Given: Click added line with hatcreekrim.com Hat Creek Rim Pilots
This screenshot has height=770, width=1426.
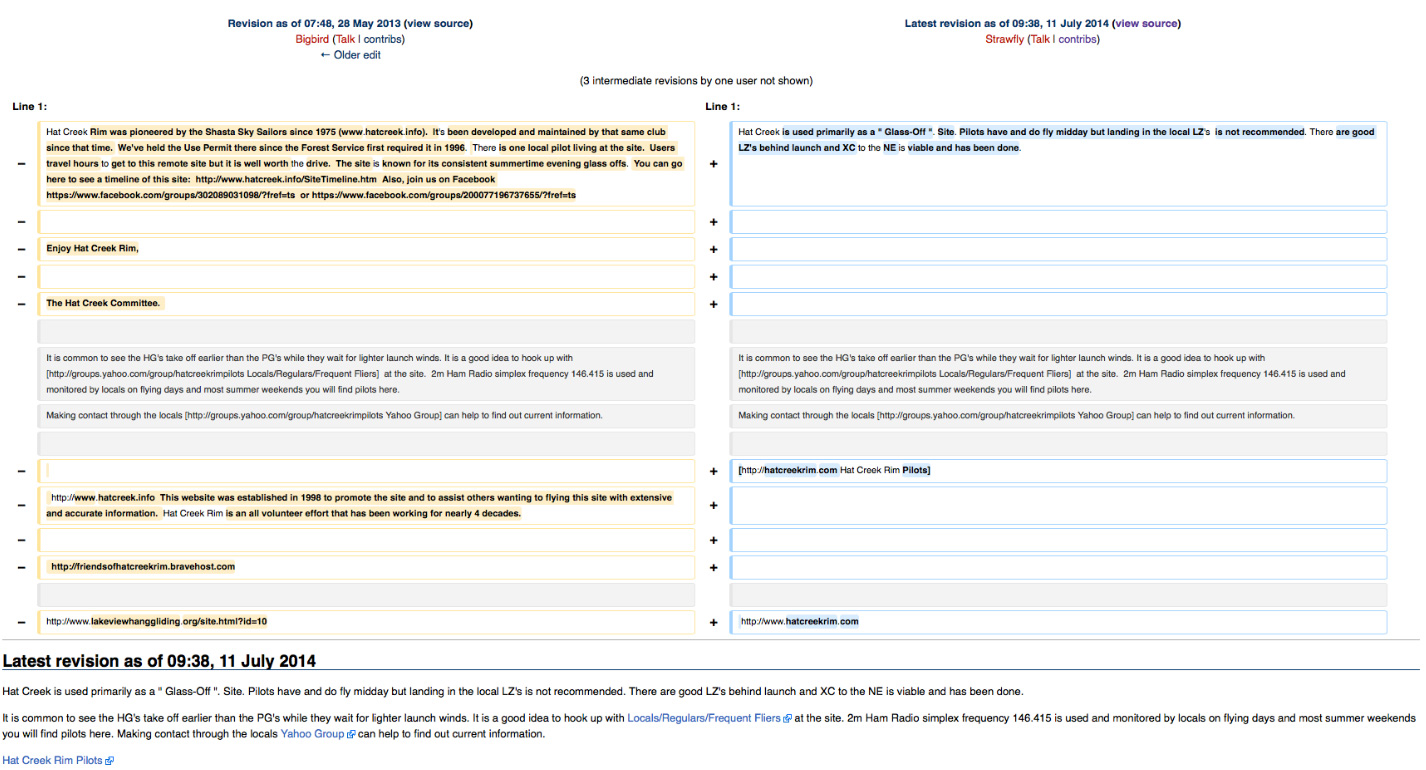Looking at the screenshot, I should 1059,470.
